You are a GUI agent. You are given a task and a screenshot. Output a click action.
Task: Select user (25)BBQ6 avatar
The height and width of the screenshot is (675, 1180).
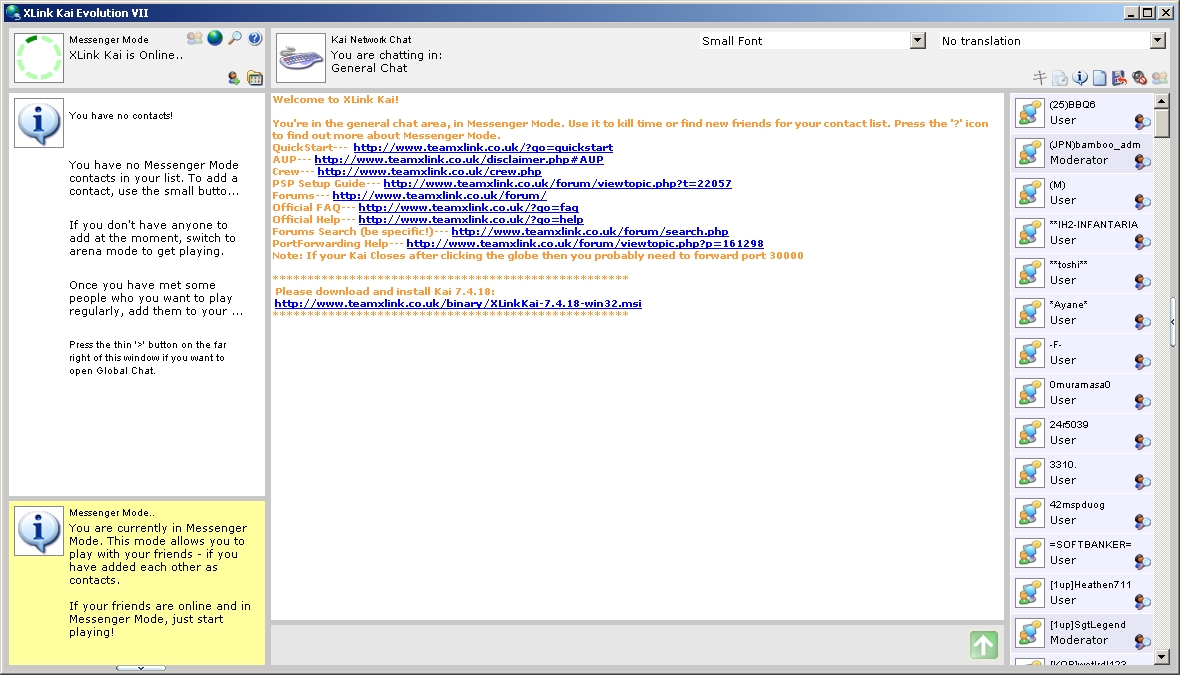coord(1029,113)
